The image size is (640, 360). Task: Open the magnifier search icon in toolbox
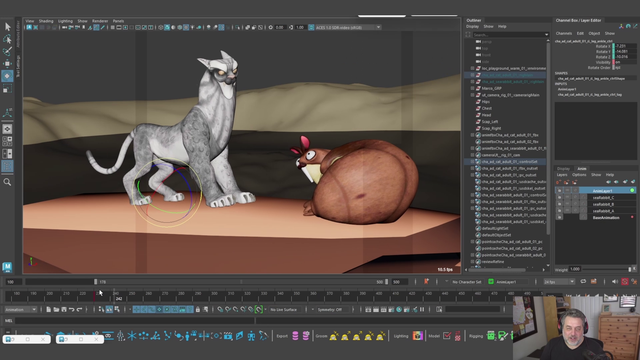click(7, 182)
